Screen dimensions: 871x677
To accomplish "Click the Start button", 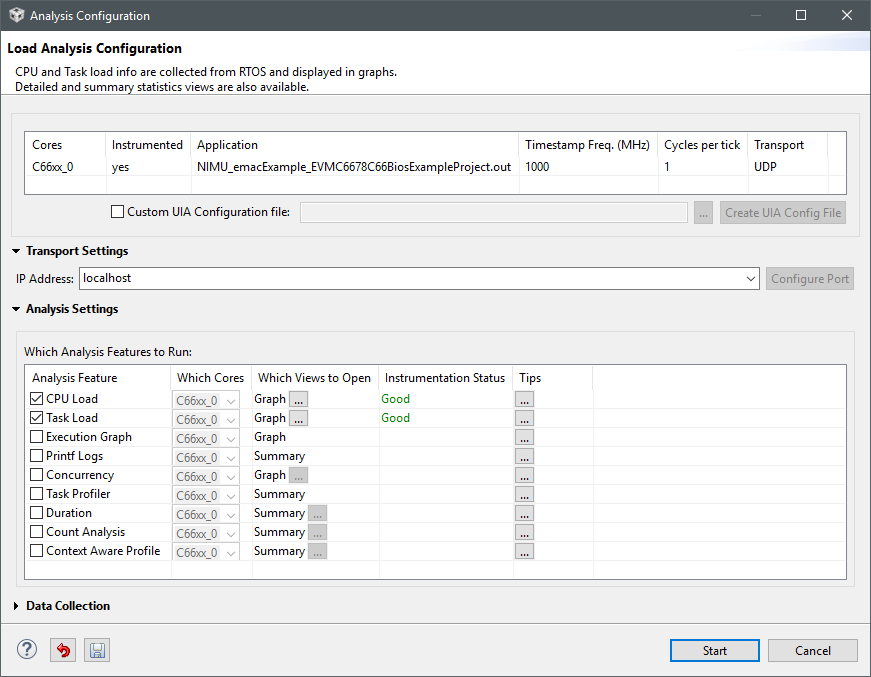I will click(x=714, y=650).
